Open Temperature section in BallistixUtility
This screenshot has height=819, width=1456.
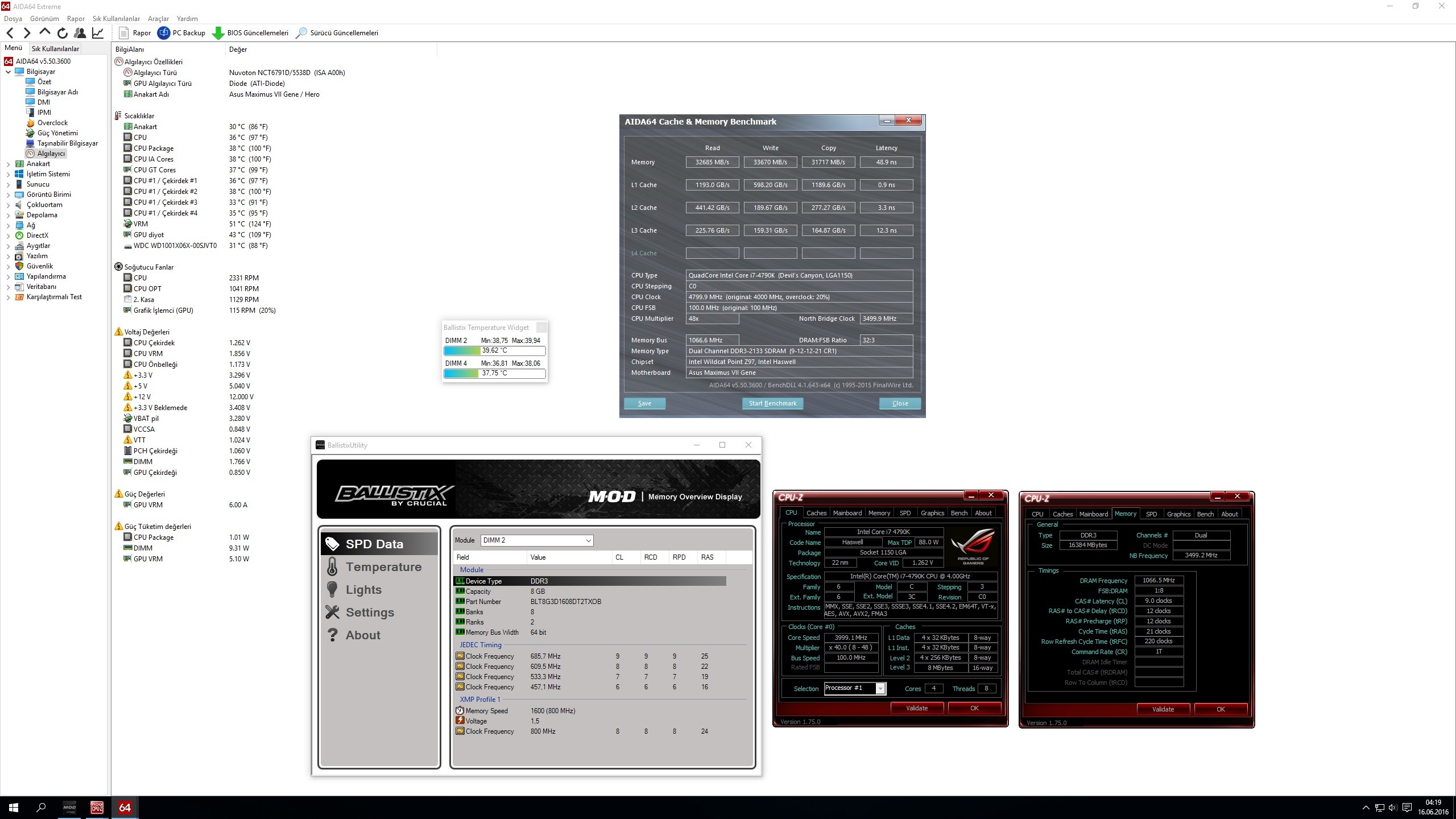[x=379, y=567]
